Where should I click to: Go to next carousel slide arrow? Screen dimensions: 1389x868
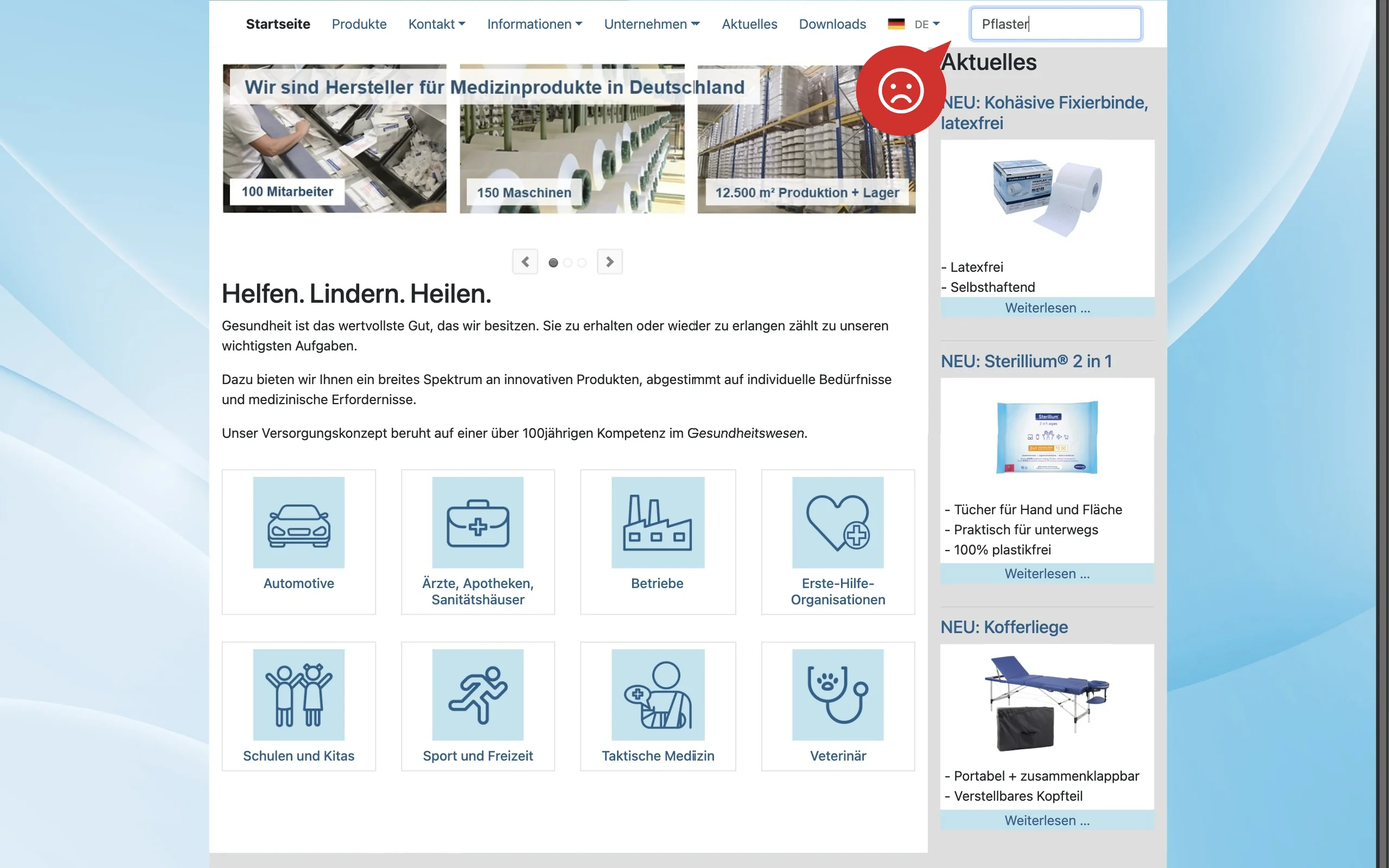pyautogui.click(x=609, y=262)
